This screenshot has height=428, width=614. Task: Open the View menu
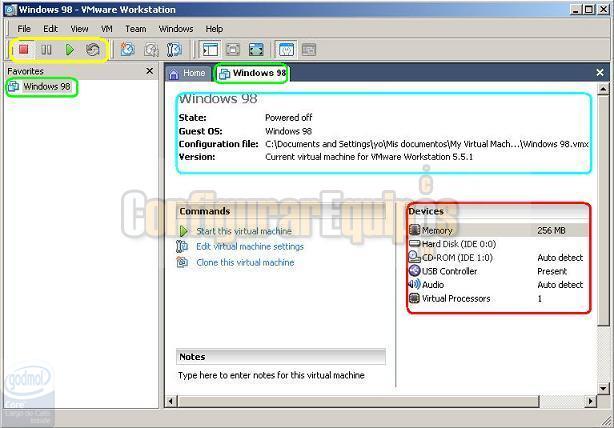(79, 29)
